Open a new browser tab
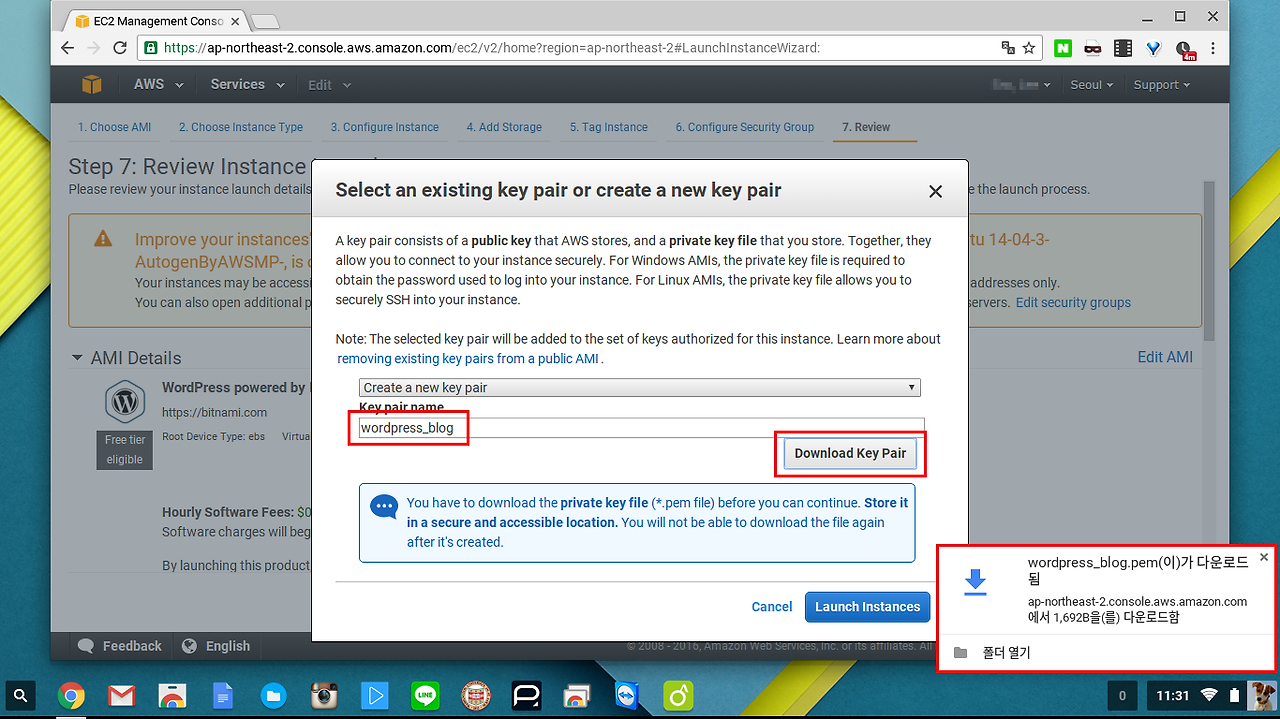 point(264,20)
